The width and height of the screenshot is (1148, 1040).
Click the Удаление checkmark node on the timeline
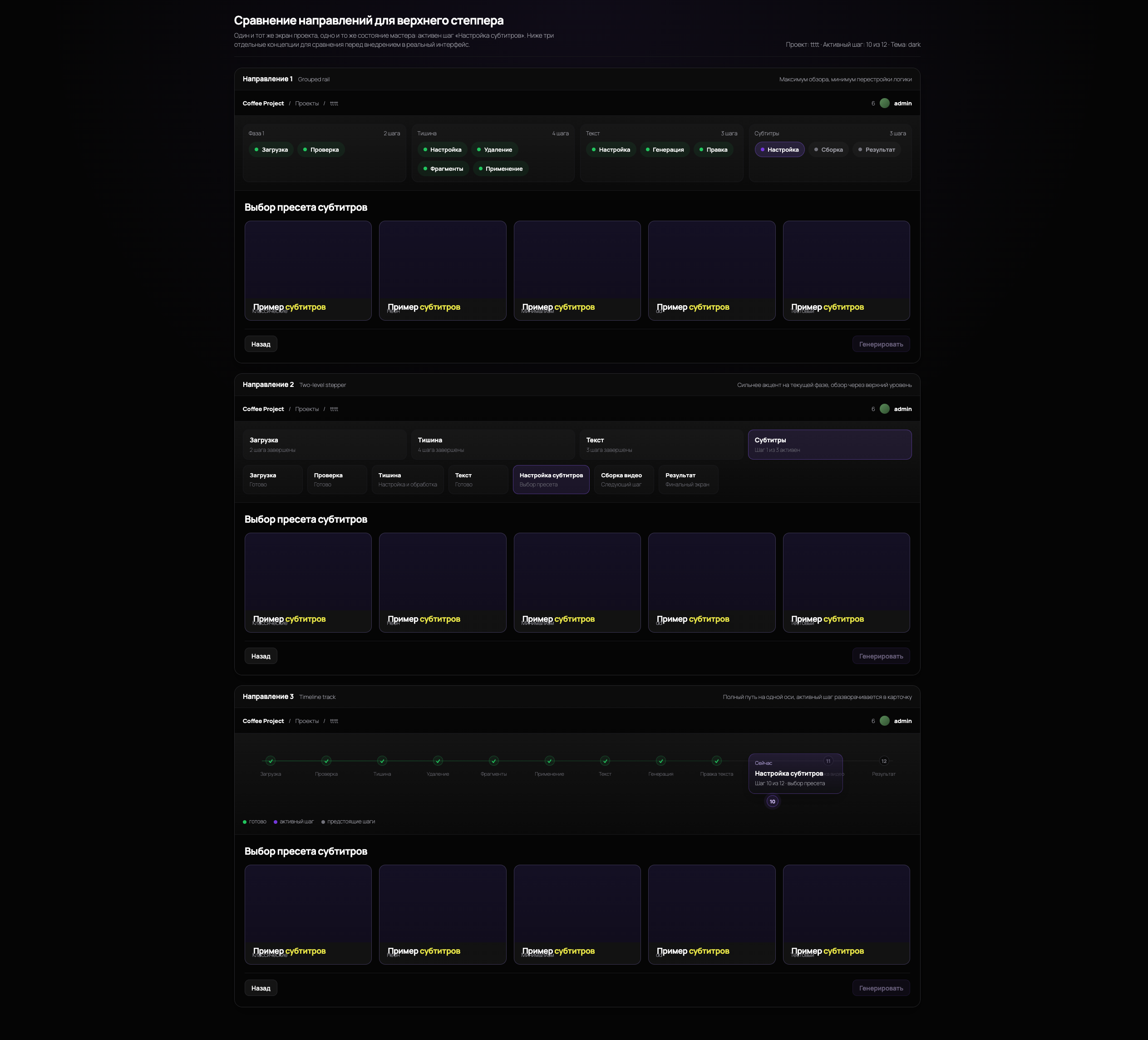(x=438, y=761)
